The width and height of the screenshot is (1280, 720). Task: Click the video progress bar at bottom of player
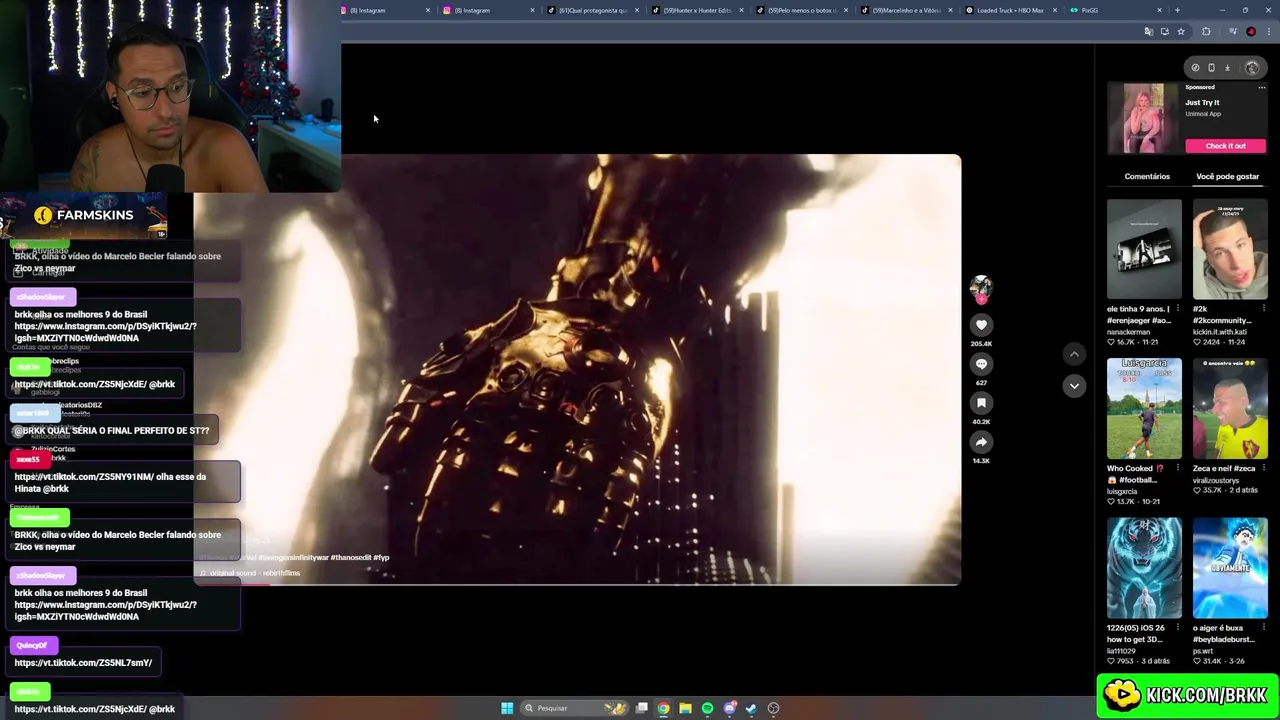pyautogui.click(x=577, y=583)
